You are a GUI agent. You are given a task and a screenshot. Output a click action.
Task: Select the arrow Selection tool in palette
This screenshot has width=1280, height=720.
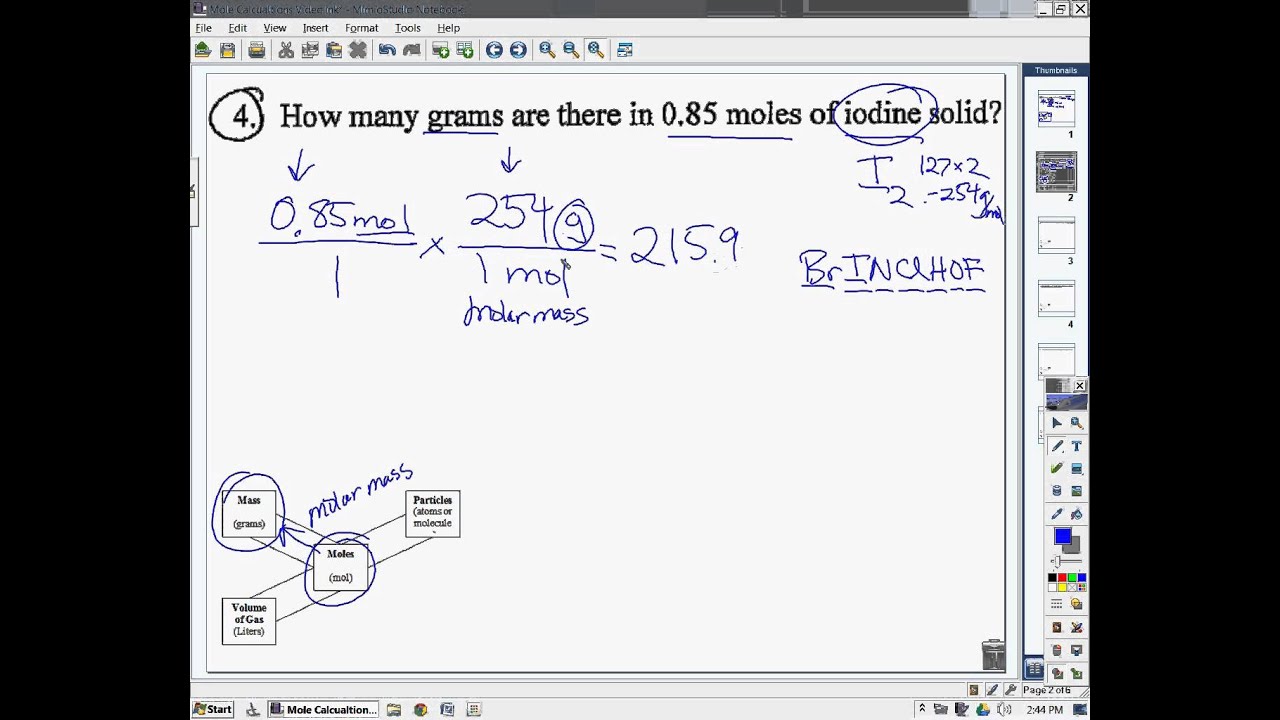pos(1057,422)
